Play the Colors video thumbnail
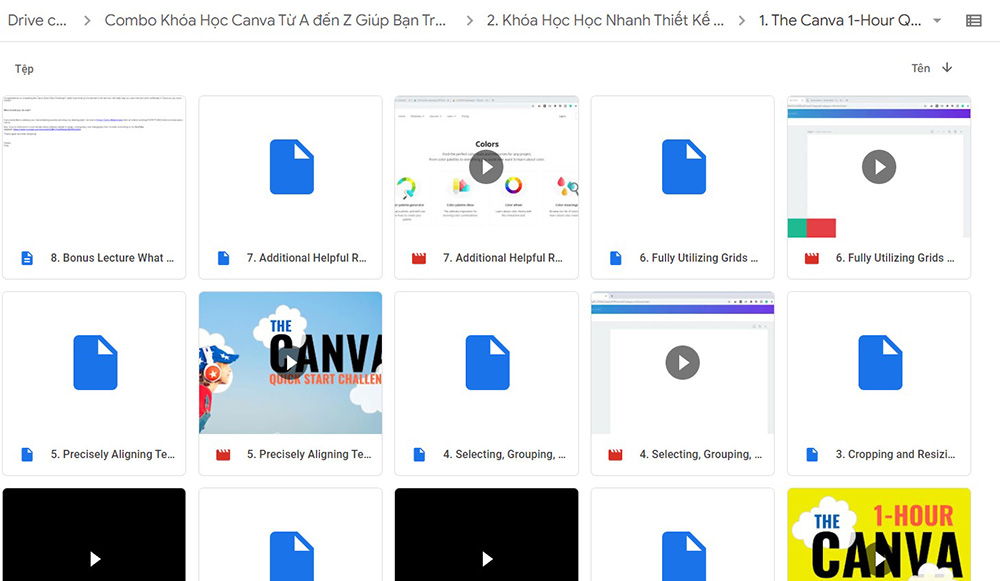The height and width of the screenshot is (581, 1000). coord(486,167)
